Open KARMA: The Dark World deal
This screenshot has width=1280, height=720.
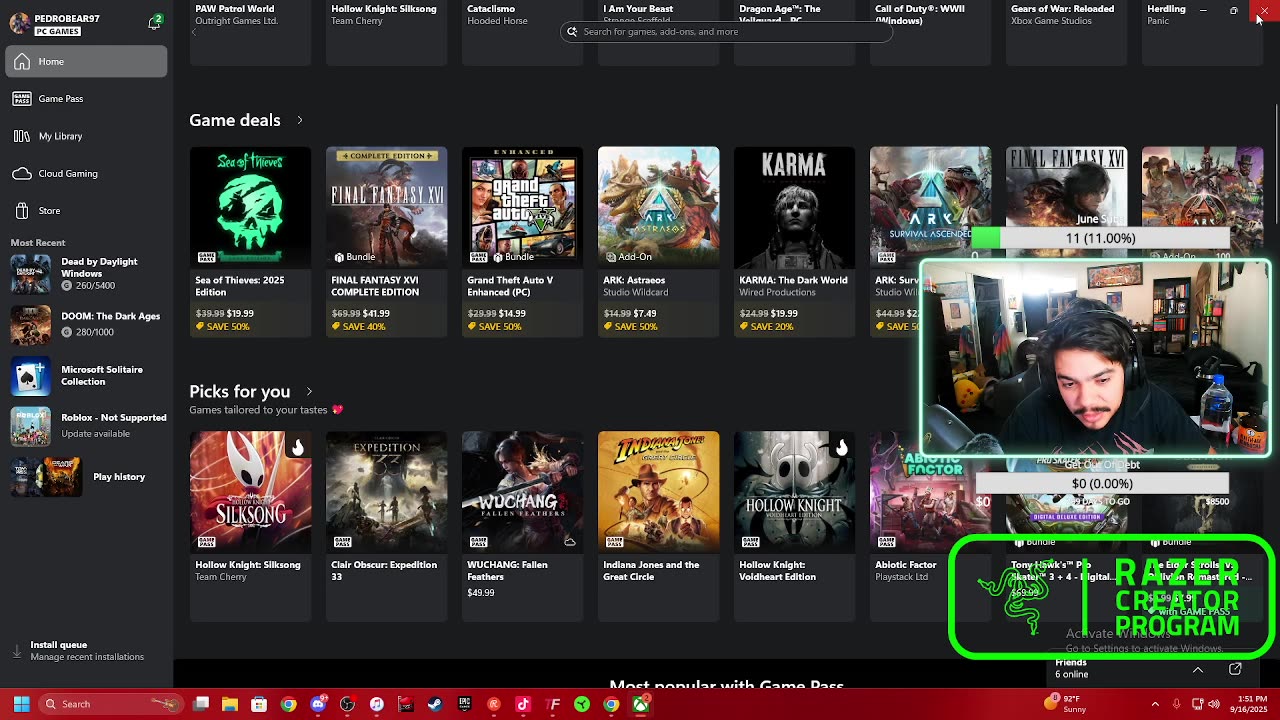coord(794,241)
